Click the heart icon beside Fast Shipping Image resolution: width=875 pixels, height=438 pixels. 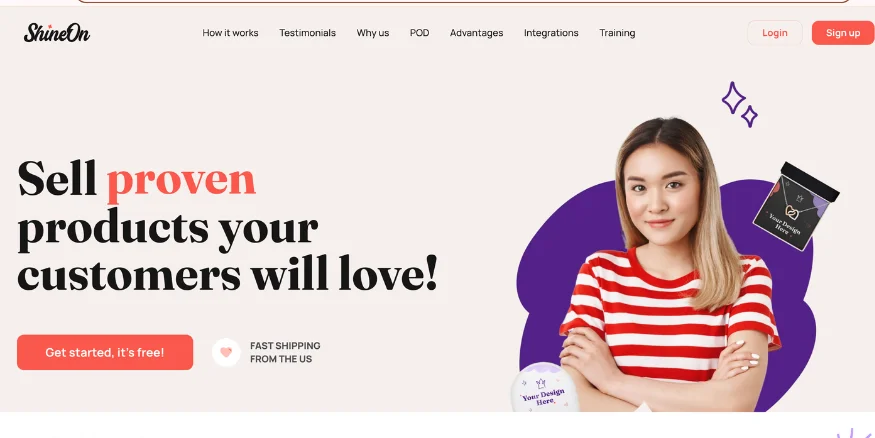click(x=226, y=352)
